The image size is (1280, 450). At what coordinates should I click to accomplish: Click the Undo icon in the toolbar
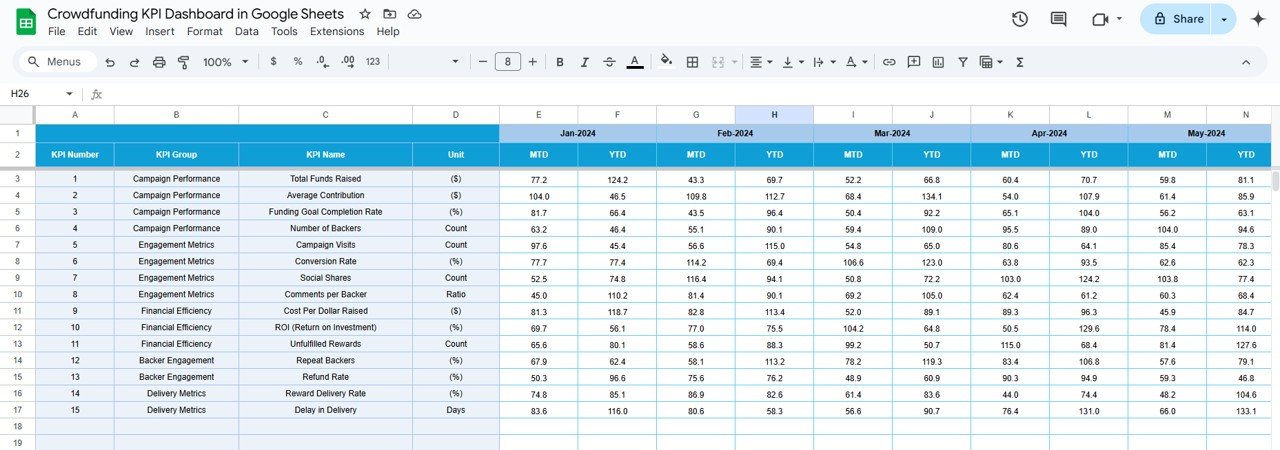coord(111,62)
